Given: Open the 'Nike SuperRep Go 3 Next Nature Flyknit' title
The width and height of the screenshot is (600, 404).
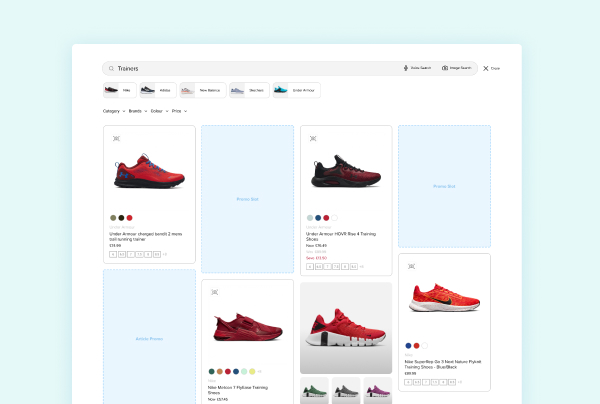Looking at the screenshot, I should click(443, 364).
